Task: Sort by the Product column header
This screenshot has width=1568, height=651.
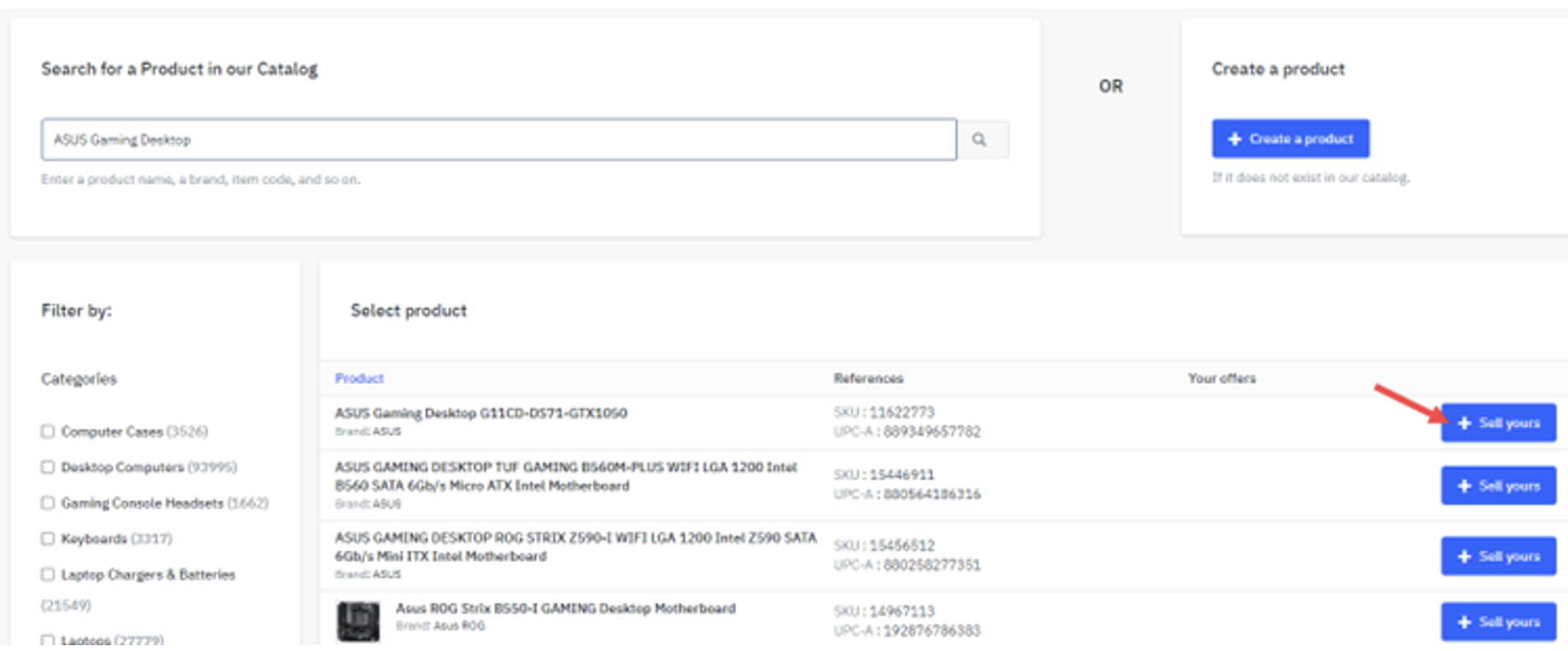Action: tap(359, 378)
